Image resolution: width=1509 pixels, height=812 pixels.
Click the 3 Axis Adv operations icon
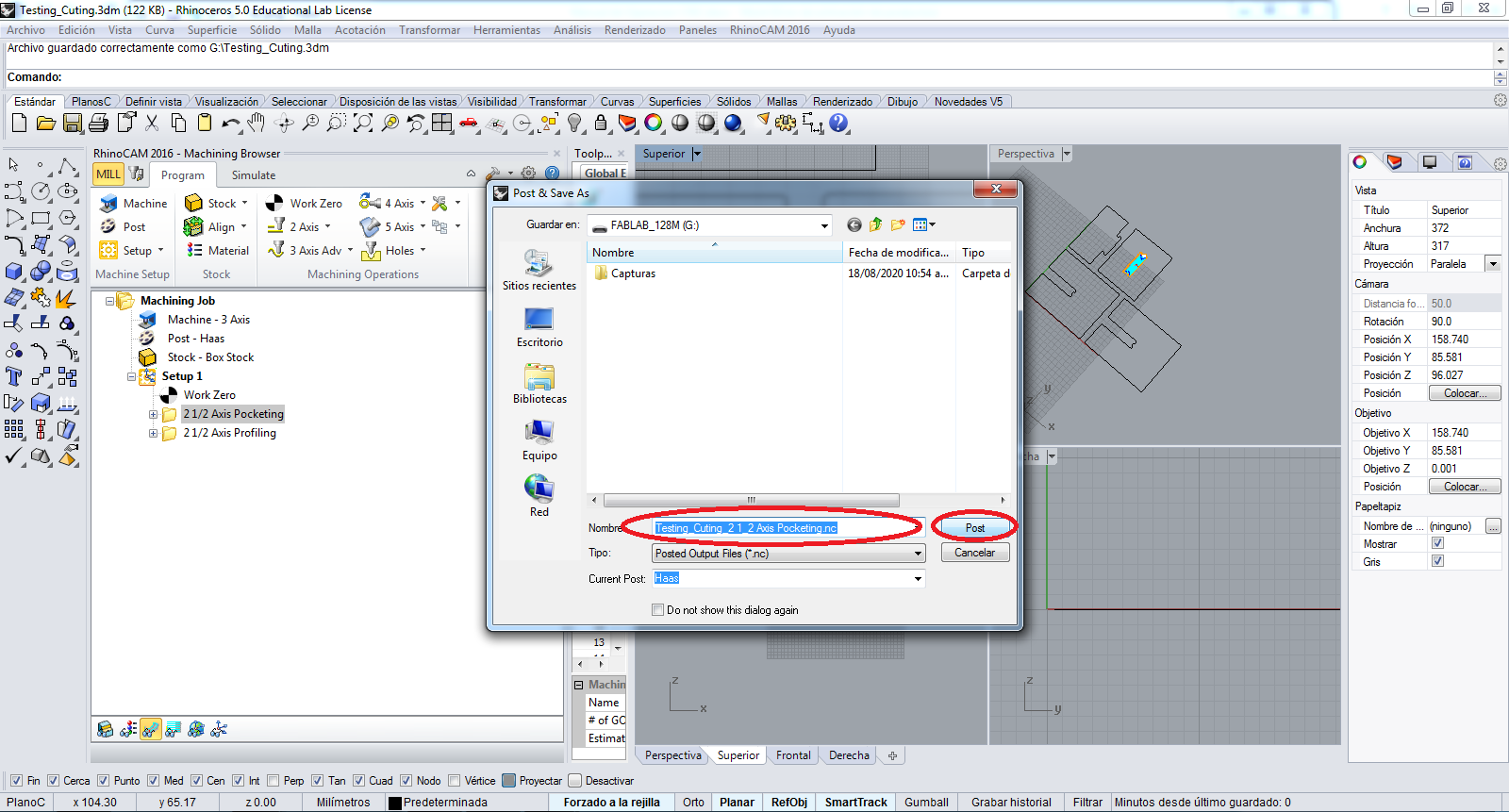(276, 250)
